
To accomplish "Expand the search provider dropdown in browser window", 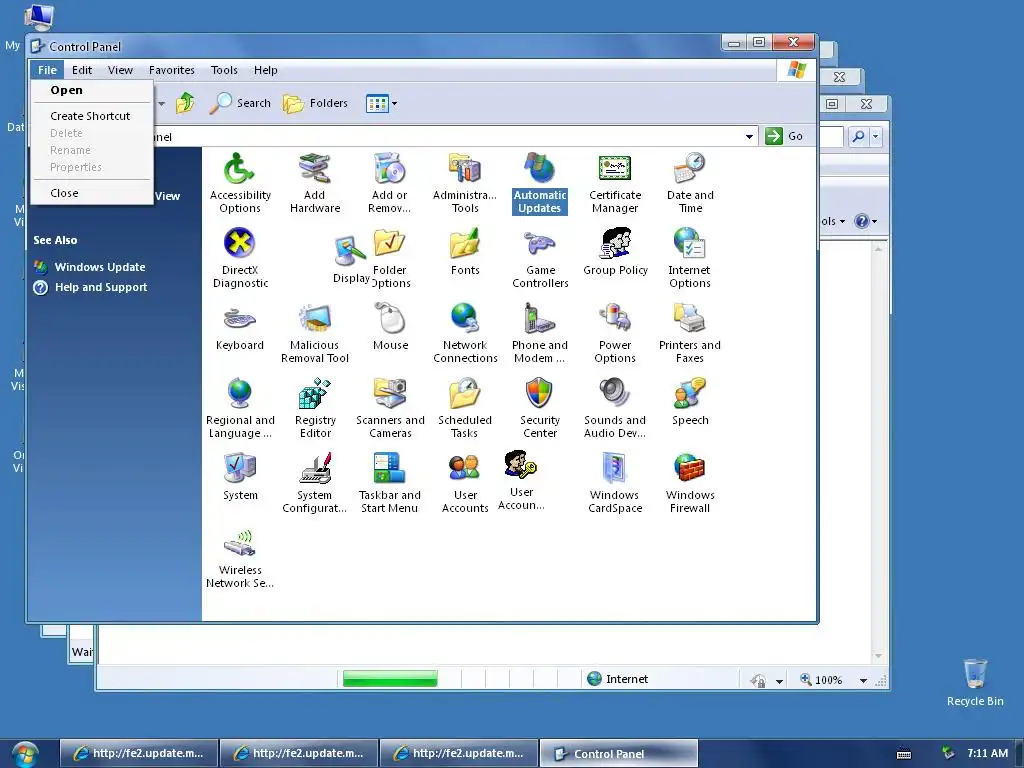I will click(876, 136).
